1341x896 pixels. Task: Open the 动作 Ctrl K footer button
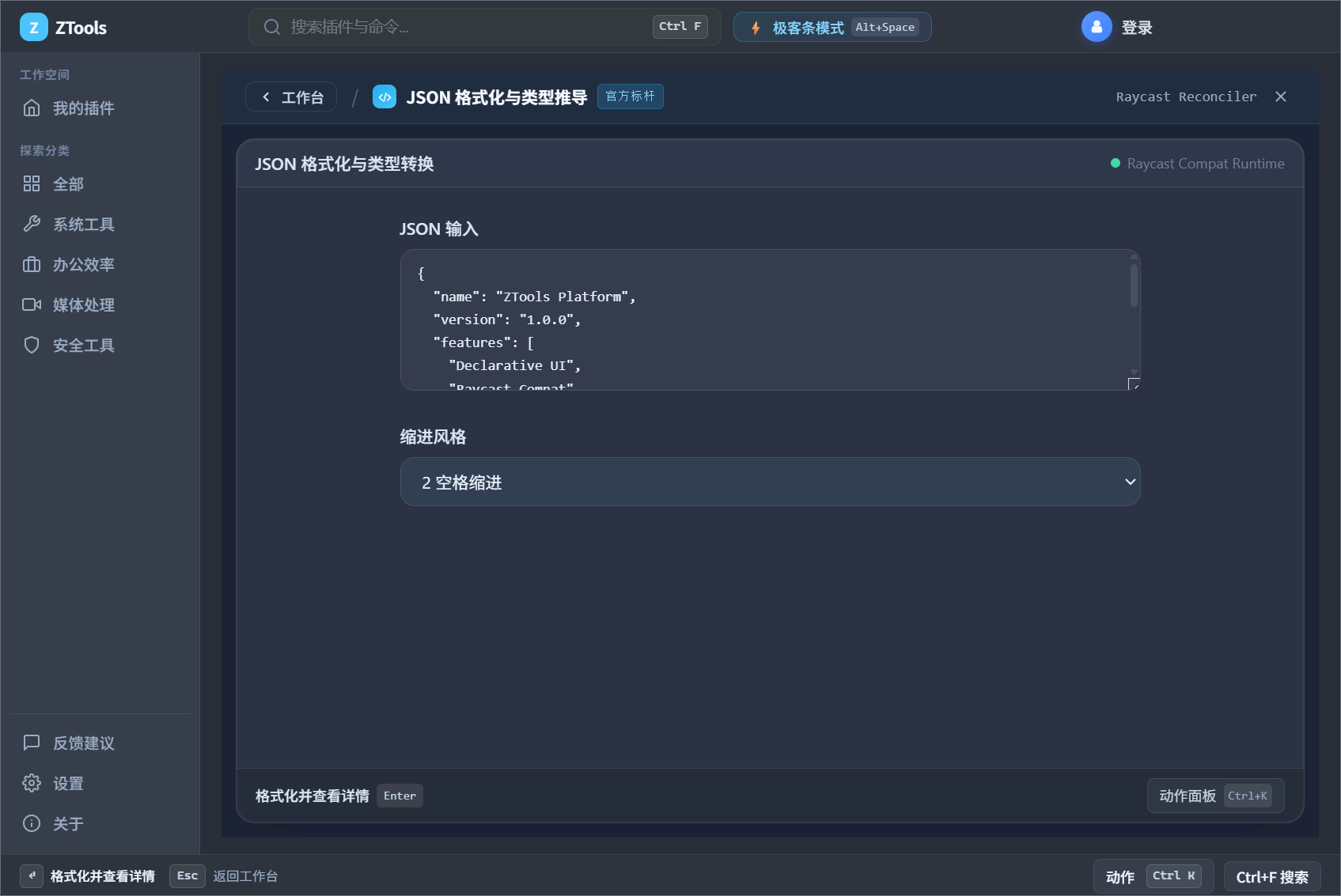click(1153, 876)
